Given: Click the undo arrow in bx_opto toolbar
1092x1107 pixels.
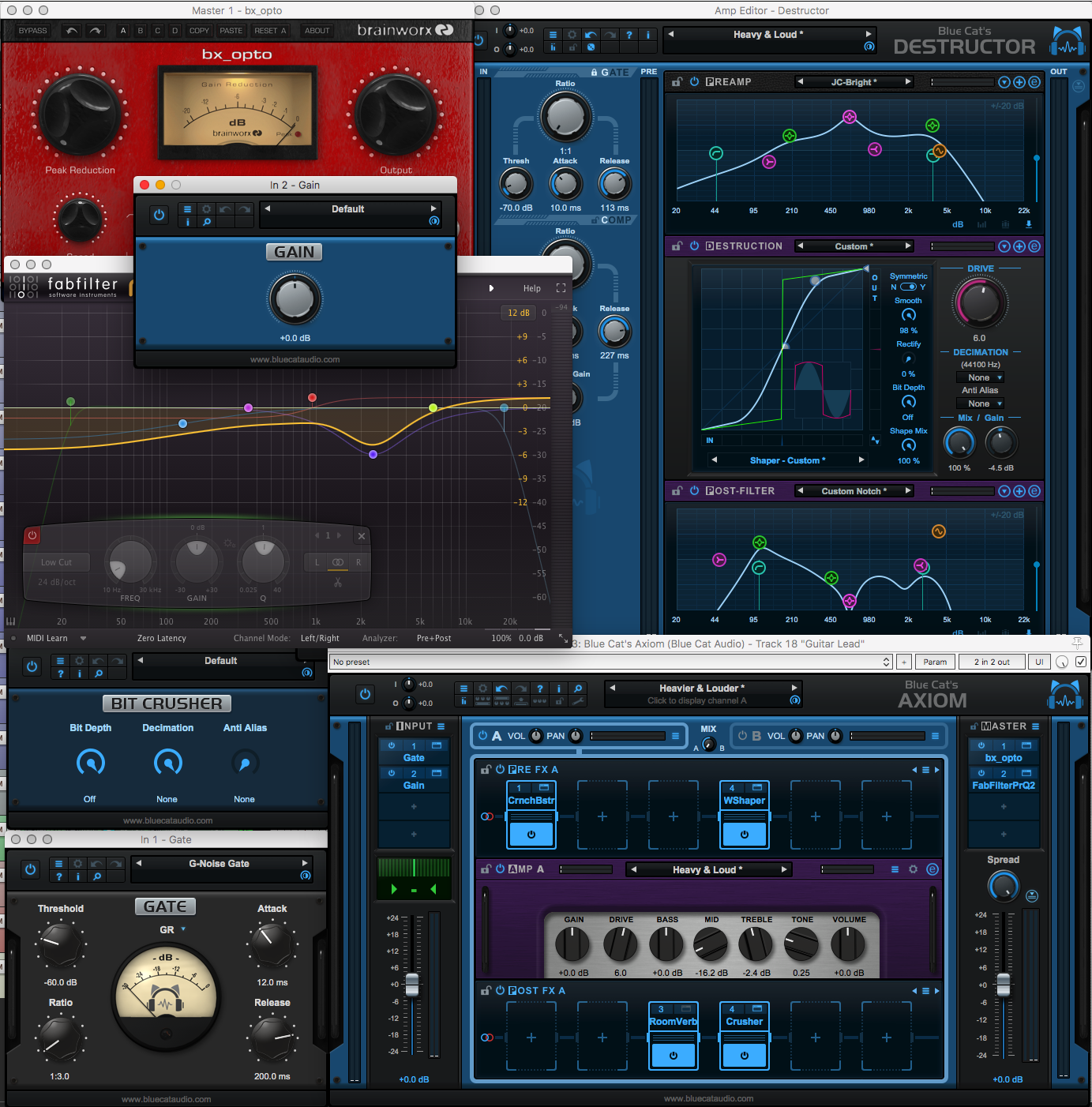Looking at the screenshot, I should tap(72, 31).
